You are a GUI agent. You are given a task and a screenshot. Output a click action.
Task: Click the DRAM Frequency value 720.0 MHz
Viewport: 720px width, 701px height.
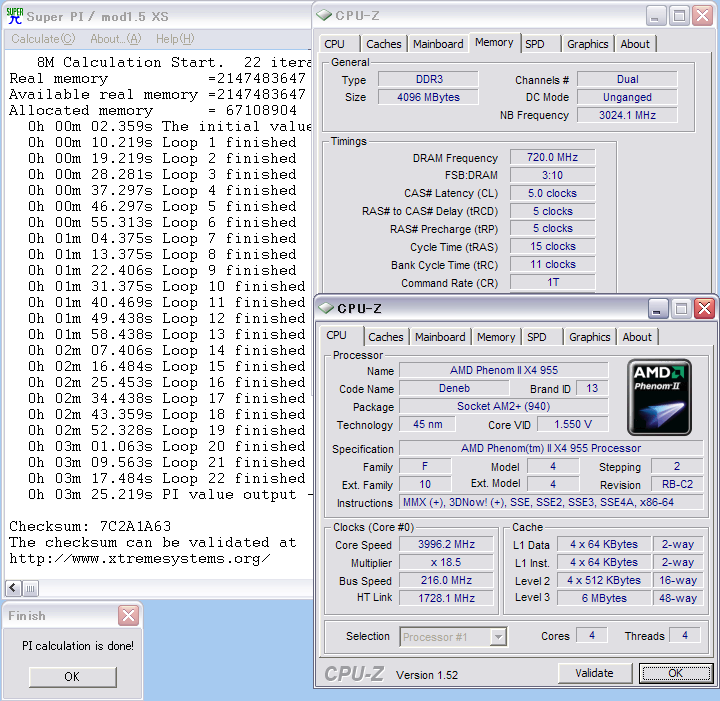pyautogui.click(x=552, y=157)
